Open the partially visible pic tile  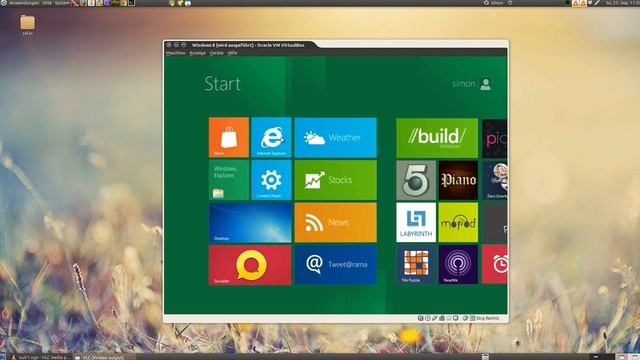point(495,138)
